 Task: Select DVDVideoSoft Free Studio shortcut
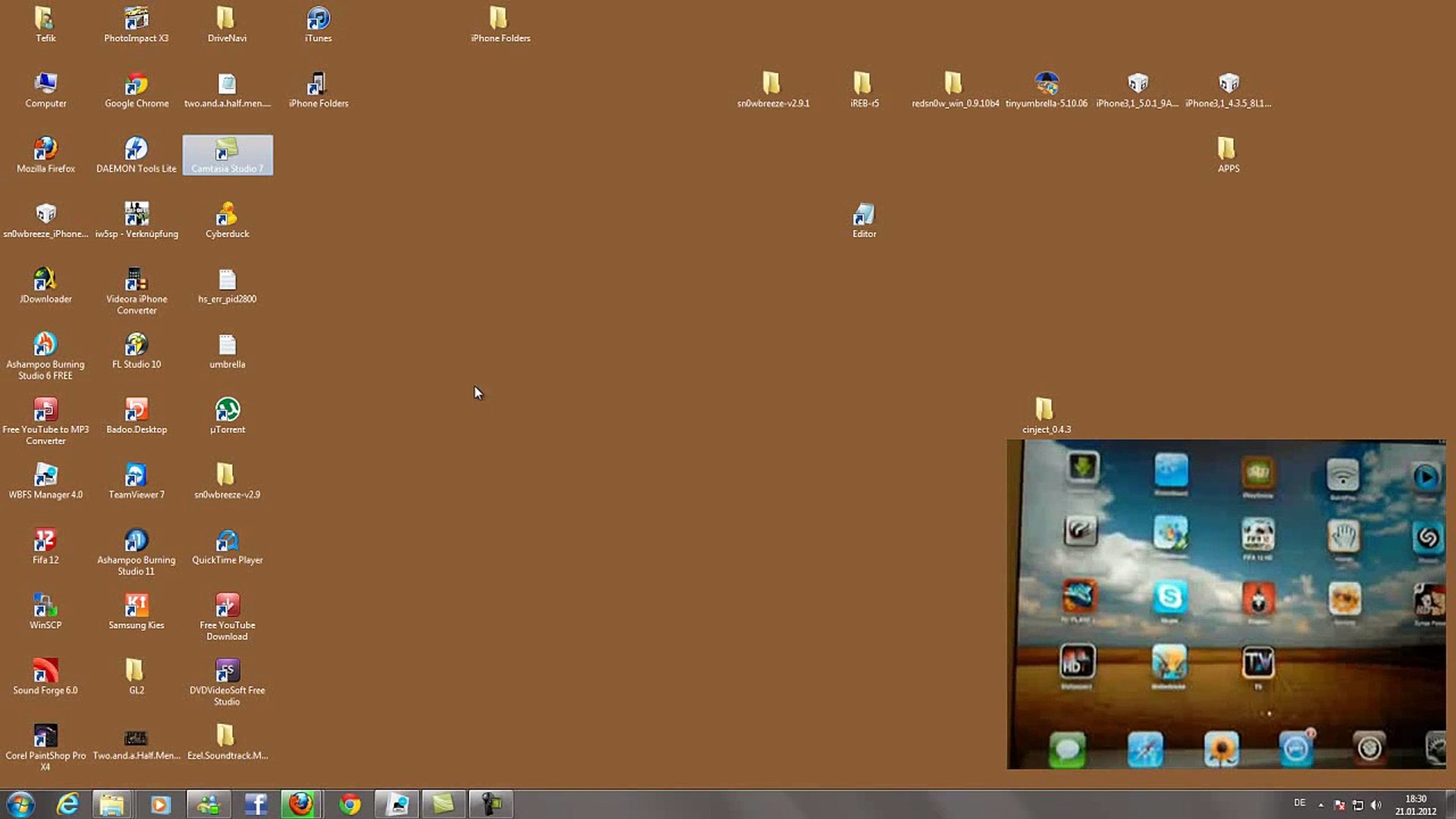click(x=227, y=682)
